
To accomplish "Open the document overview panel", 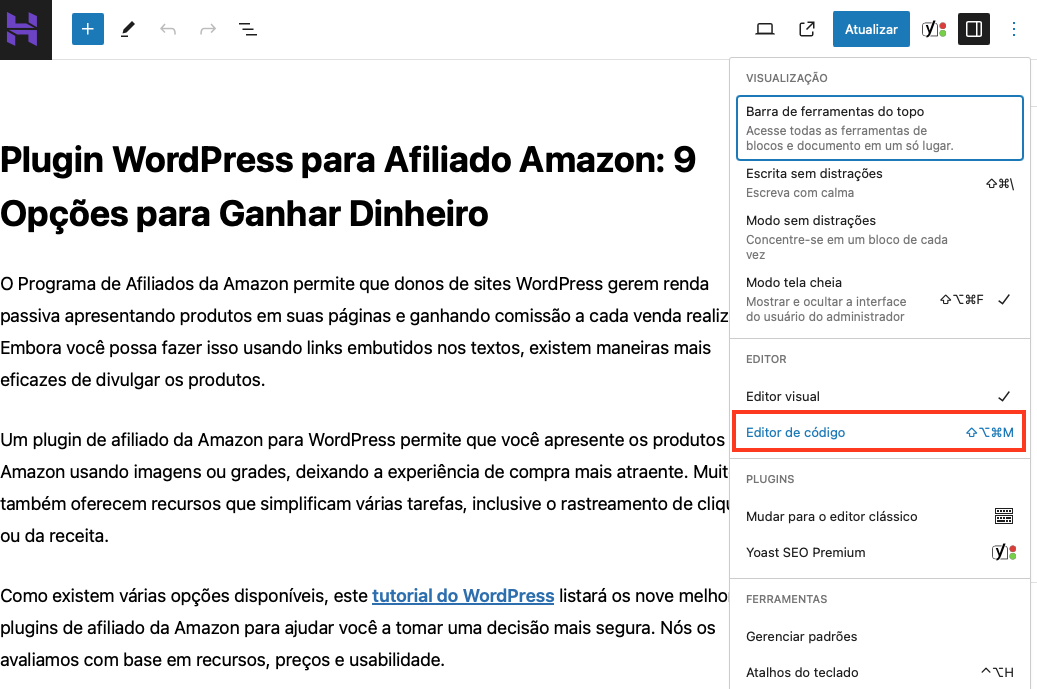I will (x=247, y=29).
